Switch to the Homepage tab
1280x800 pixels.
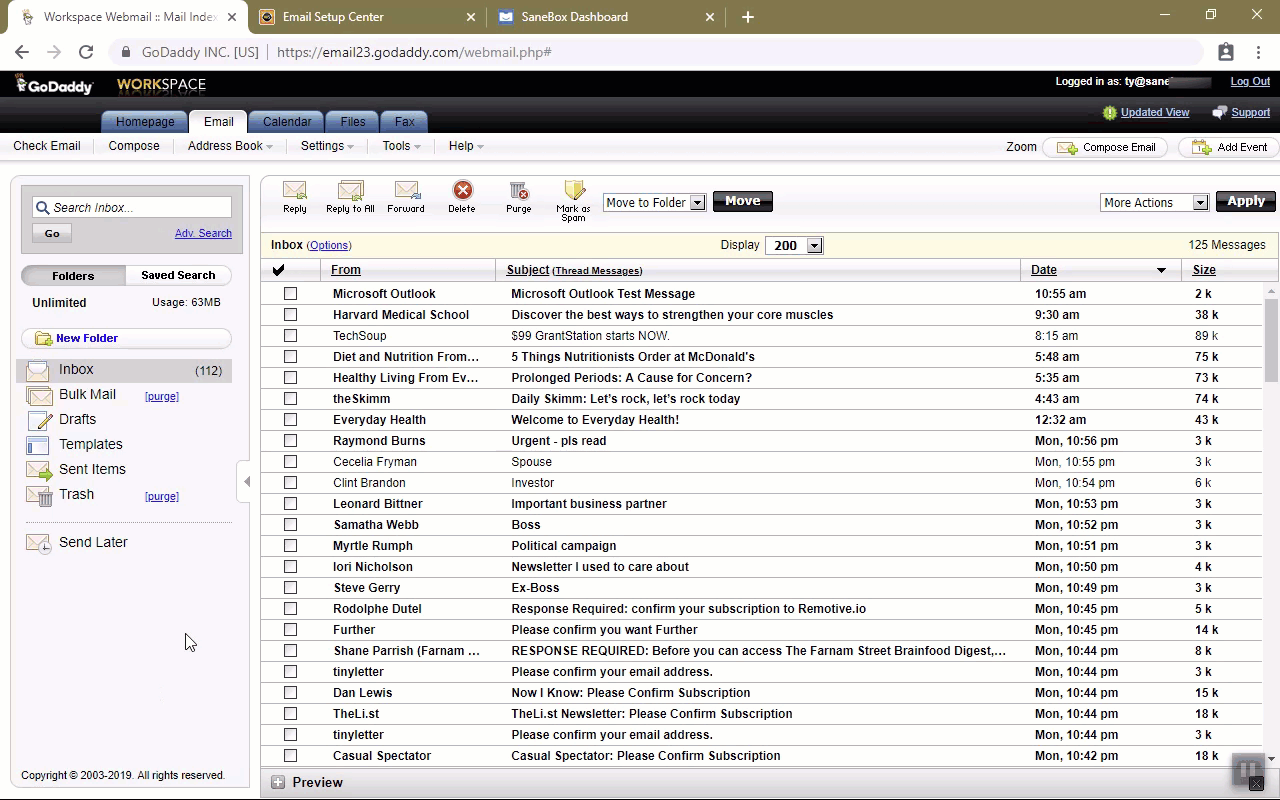[x=145, y=122]
